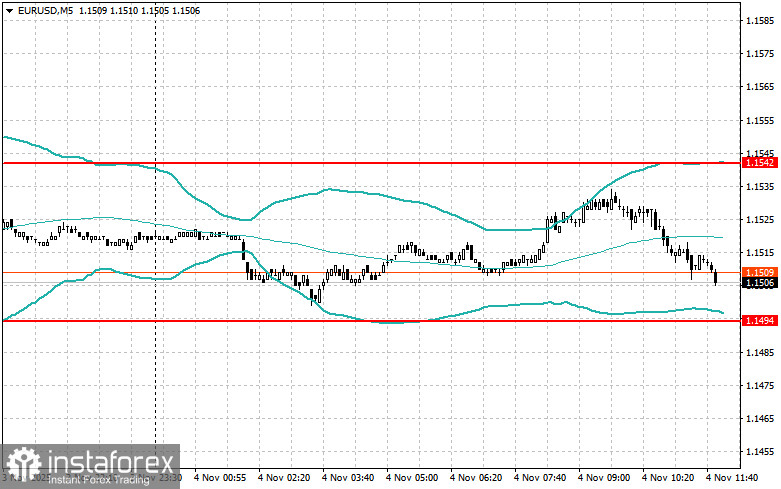Select the 4 Nov 06:20 time label
This screenshot has width=781, height=489.
[x=476, y=478]
